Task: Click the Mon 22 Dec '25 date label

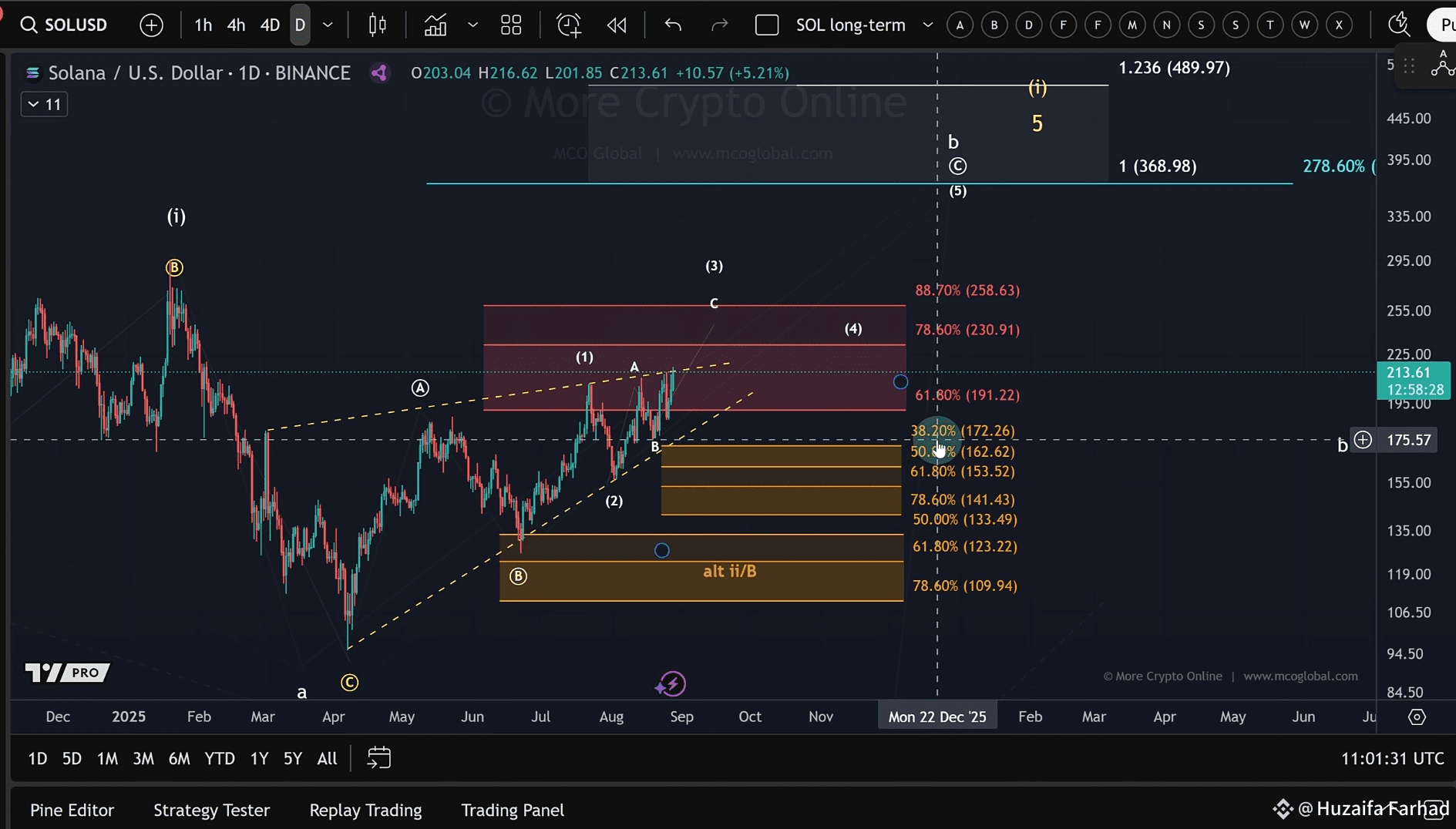Action: point(937,717)
